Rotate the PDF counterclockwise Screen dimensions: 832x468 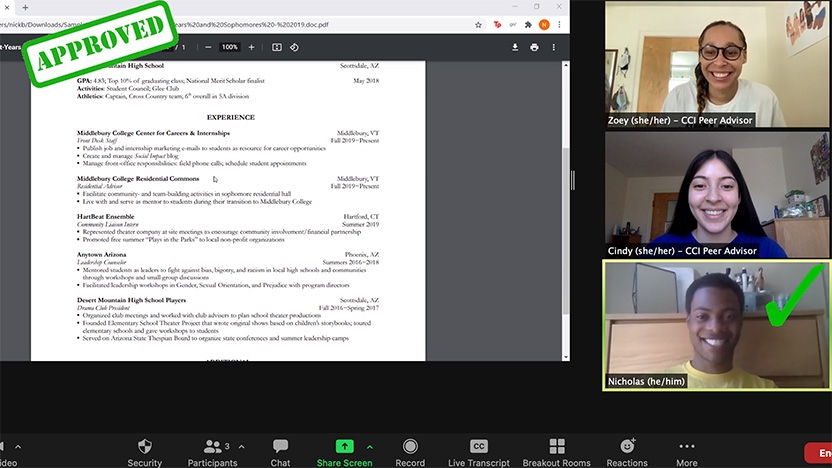pyautogui.click(x=294, y=47)
